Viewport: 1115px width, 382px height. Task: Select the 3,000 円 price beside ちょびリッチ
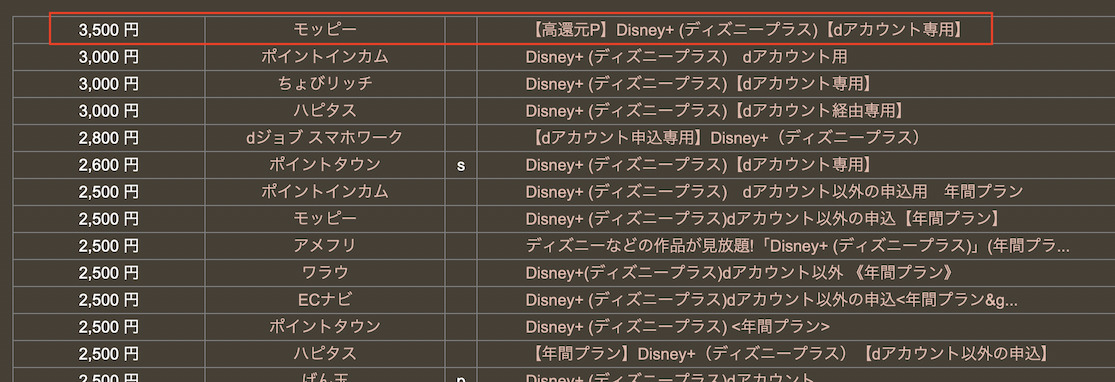pos(109,84)
